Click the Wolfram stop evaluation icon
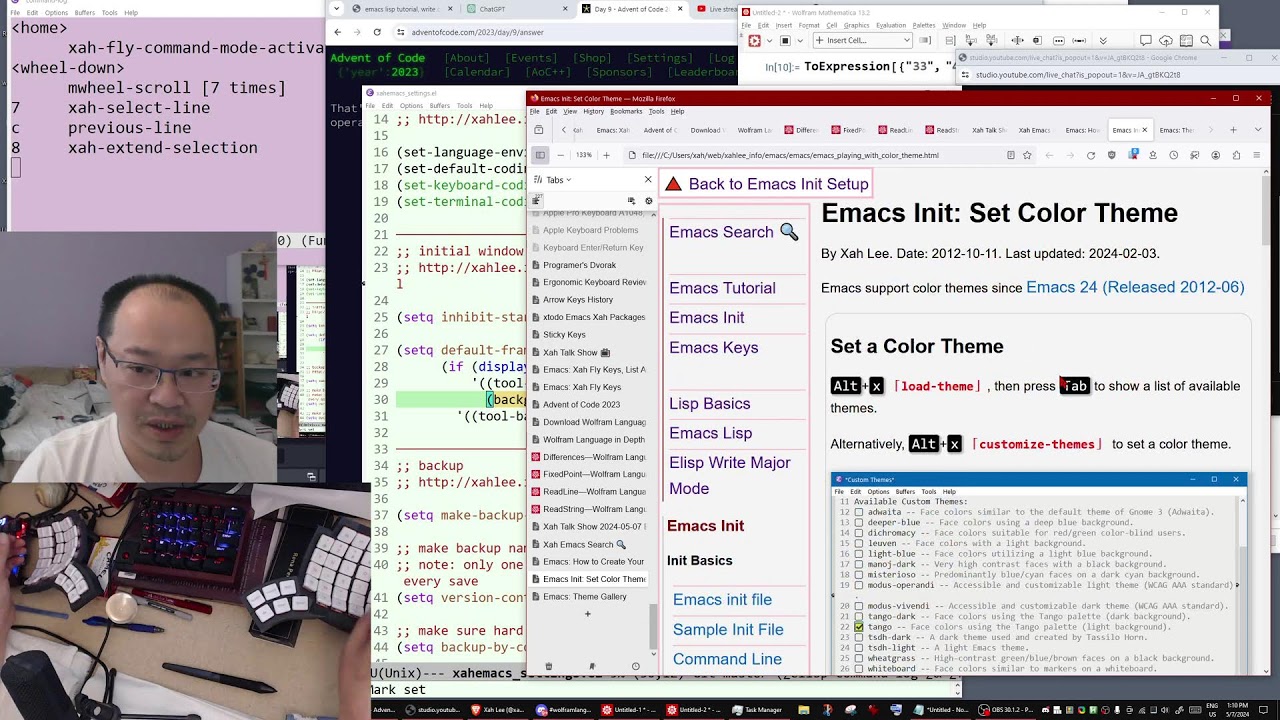Image resolution: width=1280 pixels, height=720 pixels. click(x=785, y=40)
